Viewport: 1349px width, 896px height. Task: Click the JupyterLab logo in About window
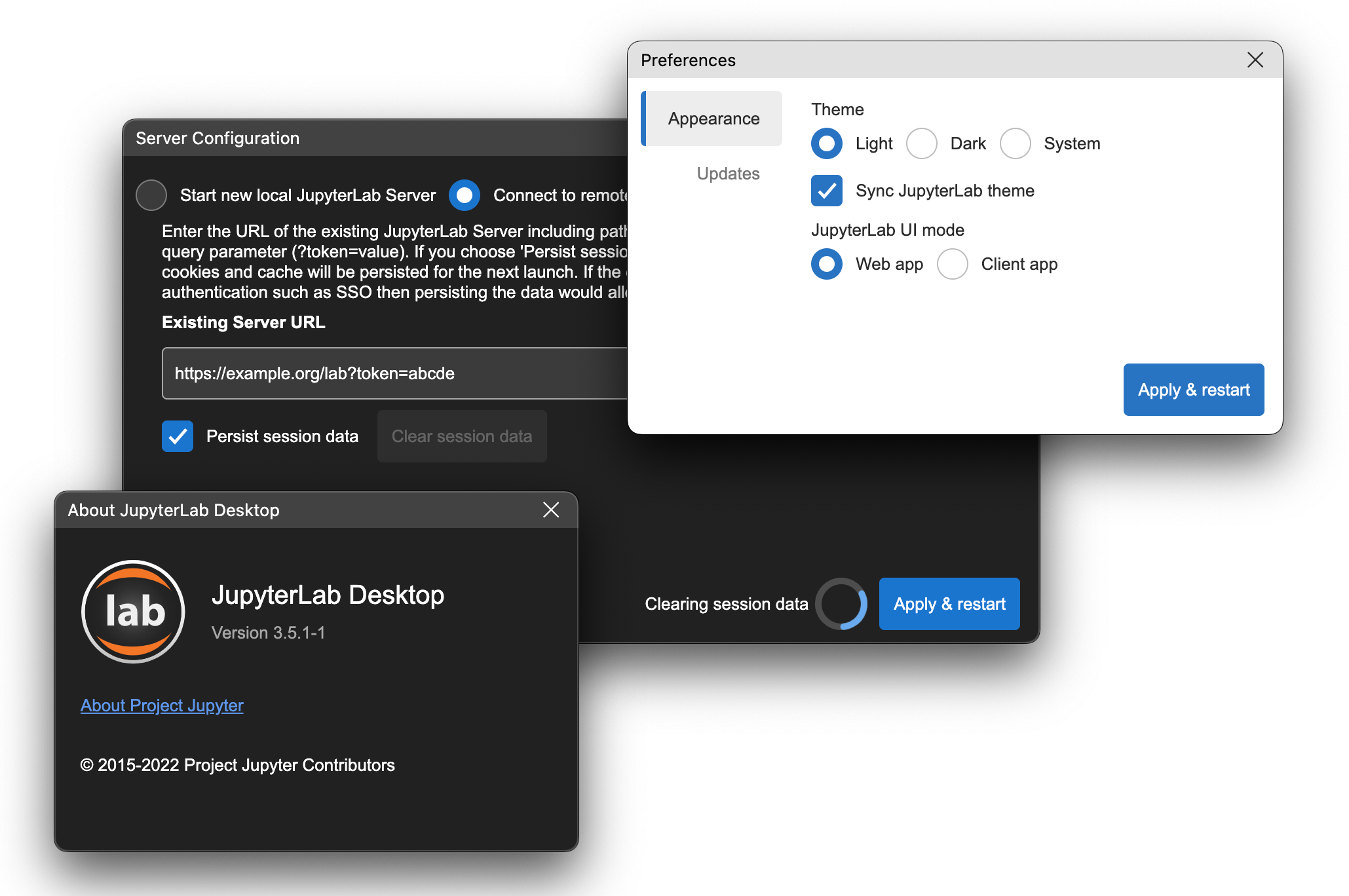[133, 611]
